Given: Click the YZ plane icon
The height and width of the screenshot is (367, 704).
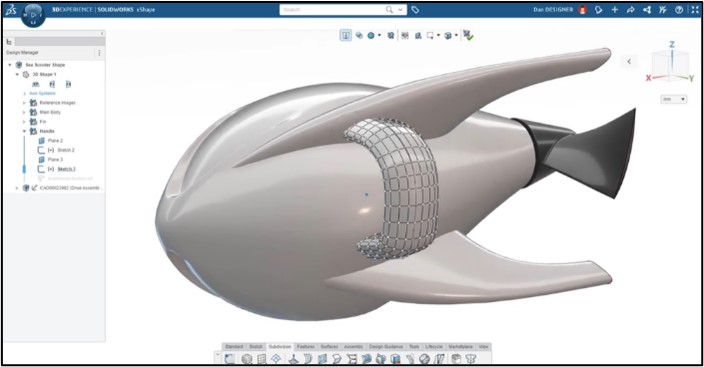Looking at the screenshot, I should click(52, 84).
